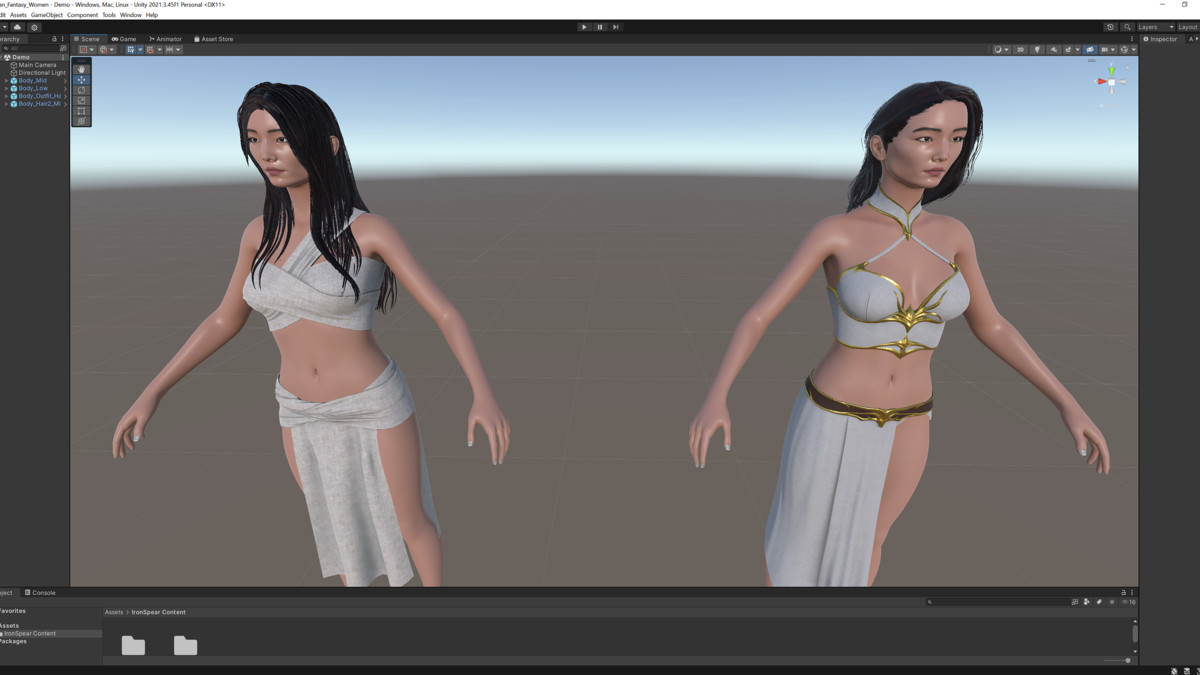Click the green Y axis on the orientation gizmo
This screenshot has height=675, width=1200.
[1111, 70]
